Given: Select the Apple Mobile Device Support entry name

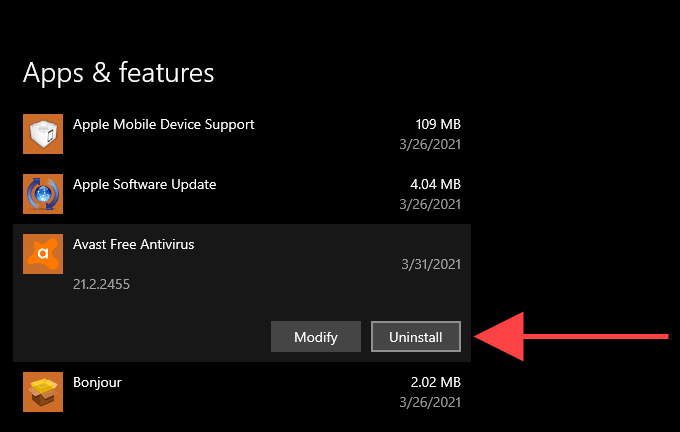Looking at the screenshot, I should tap(164, 125).
